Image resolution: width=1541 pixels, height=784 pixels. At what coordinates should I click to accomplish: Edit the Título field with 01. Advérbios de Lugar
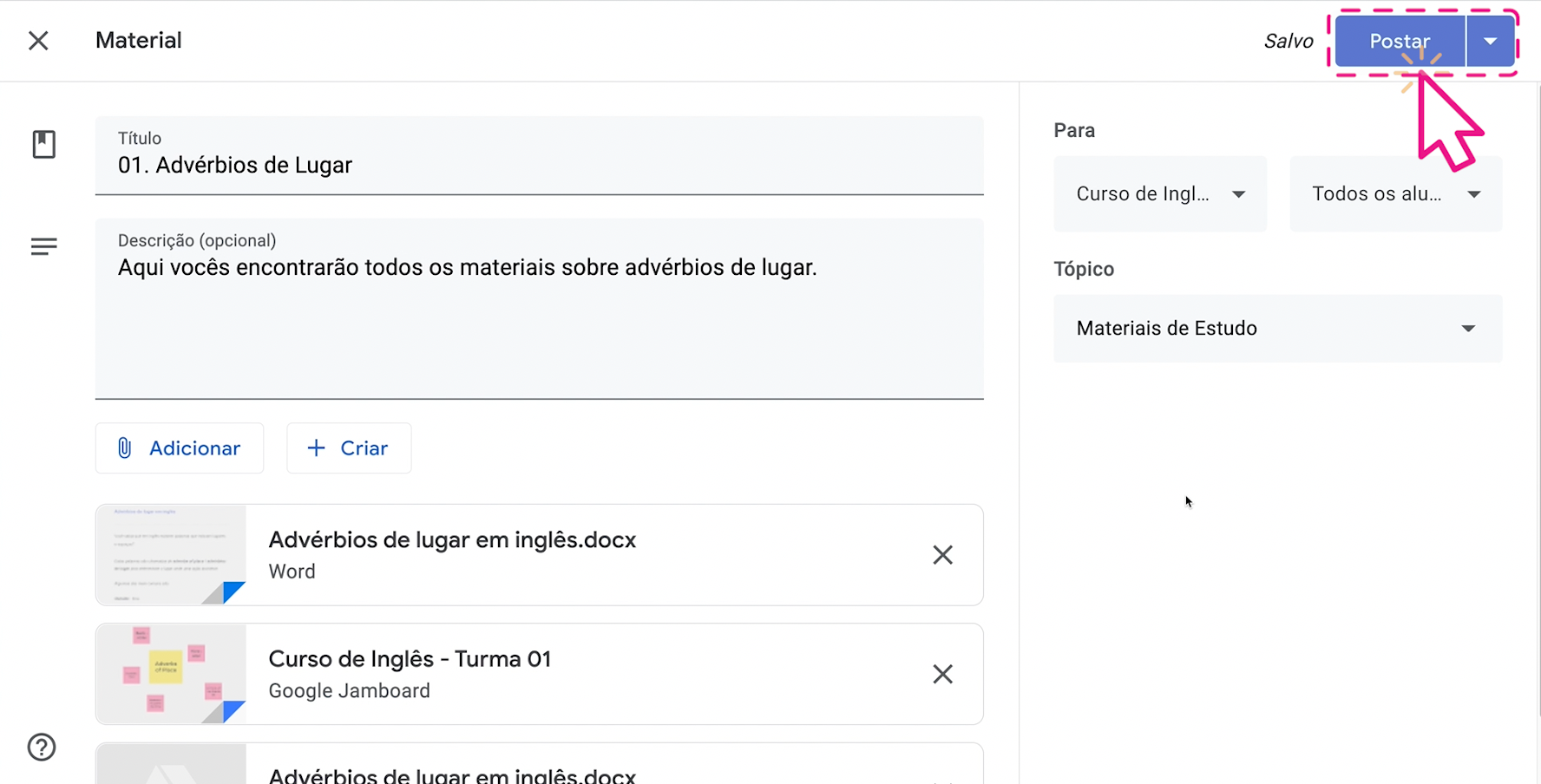(539, 156)
